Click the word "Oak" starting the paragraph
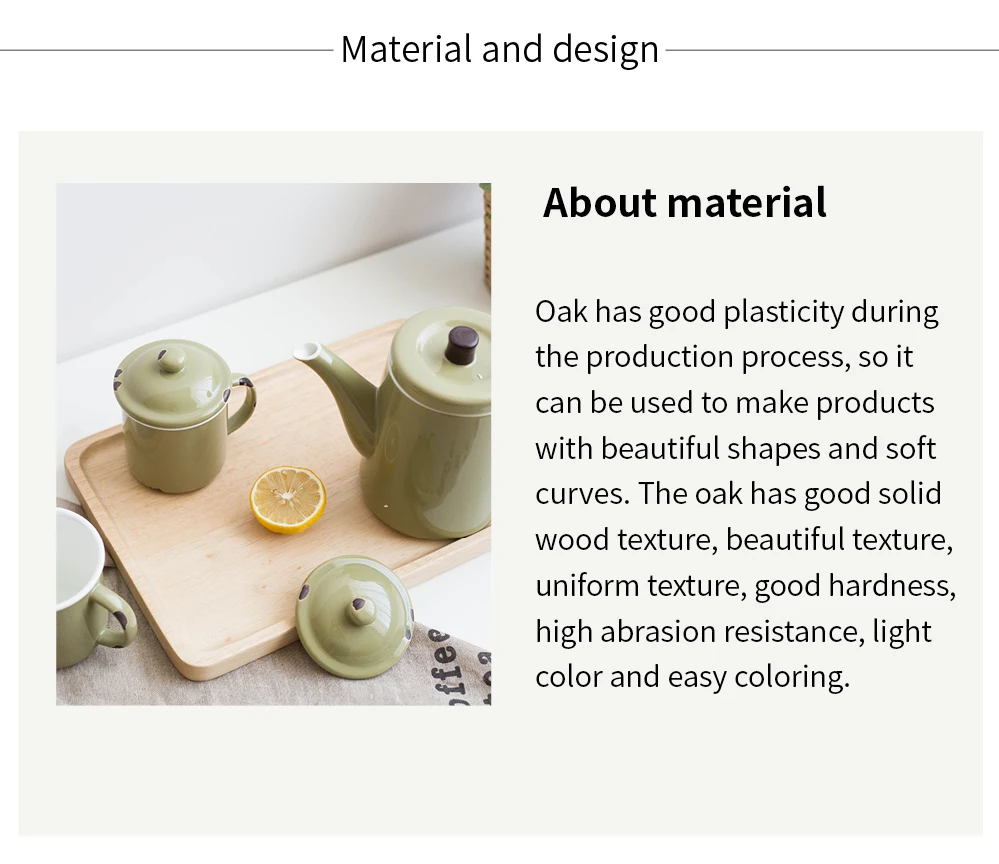999x864 pixels. [x=561, y=312]
